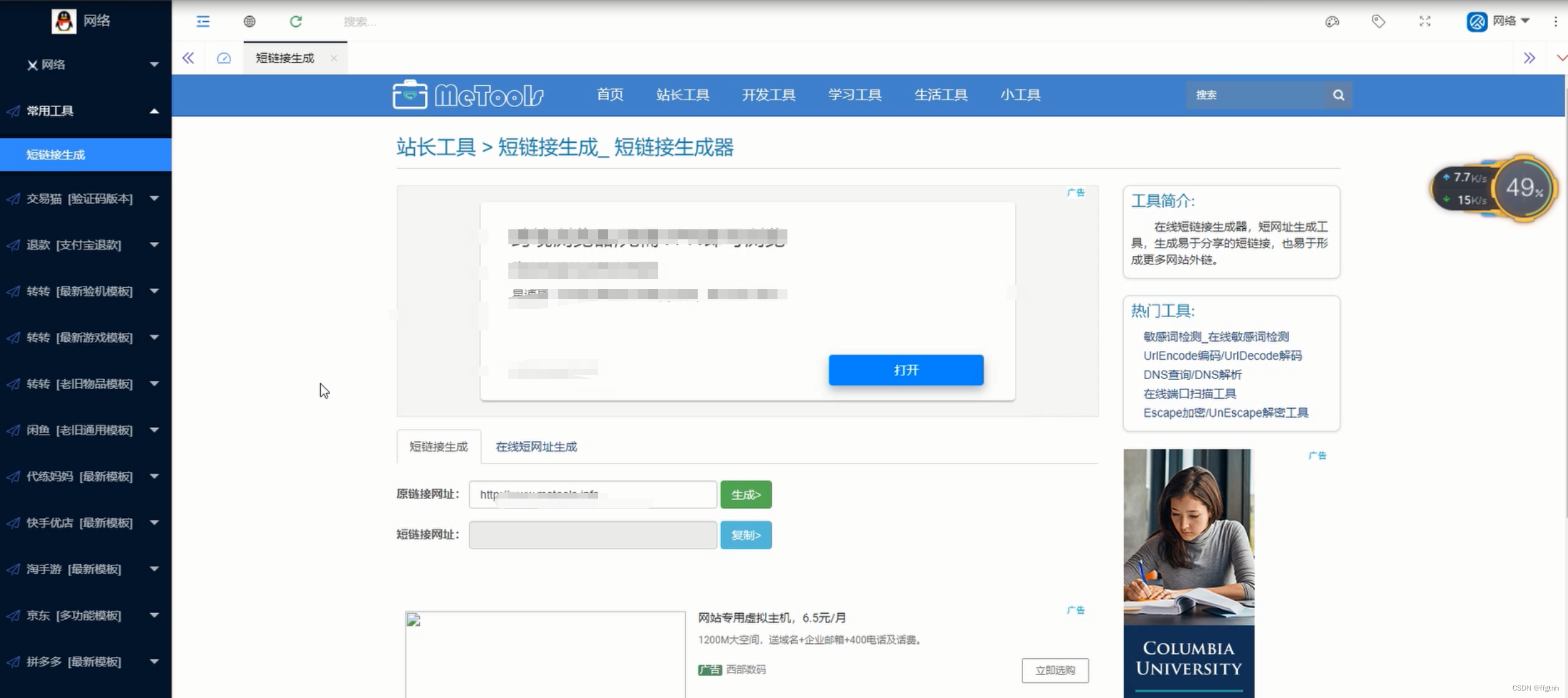This screenshot has height=698, width=1568.
Task: Click the green 生成 button
Action: (x=746, y=494)
